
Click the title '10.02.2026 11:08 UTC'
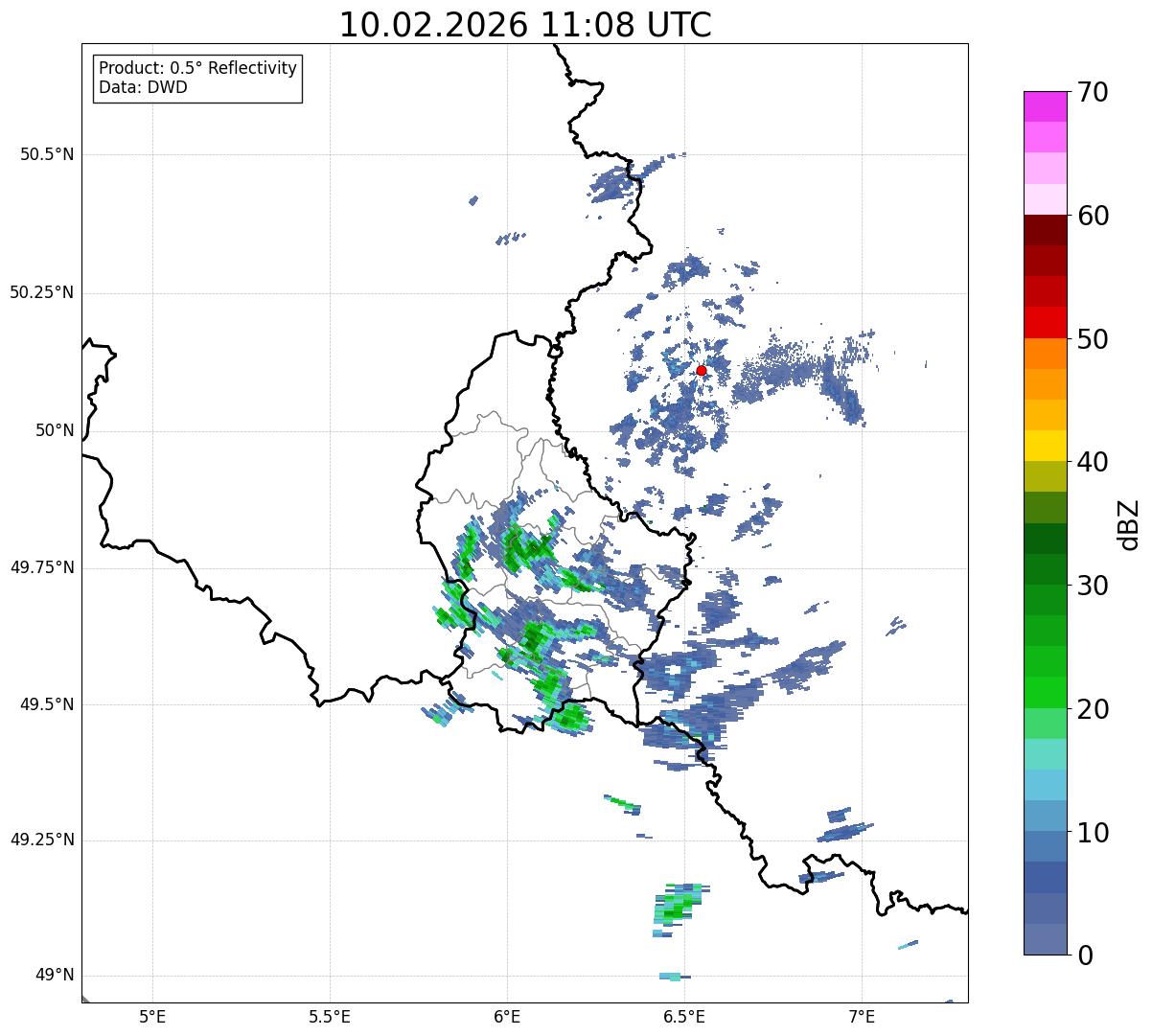pos(525,25)
